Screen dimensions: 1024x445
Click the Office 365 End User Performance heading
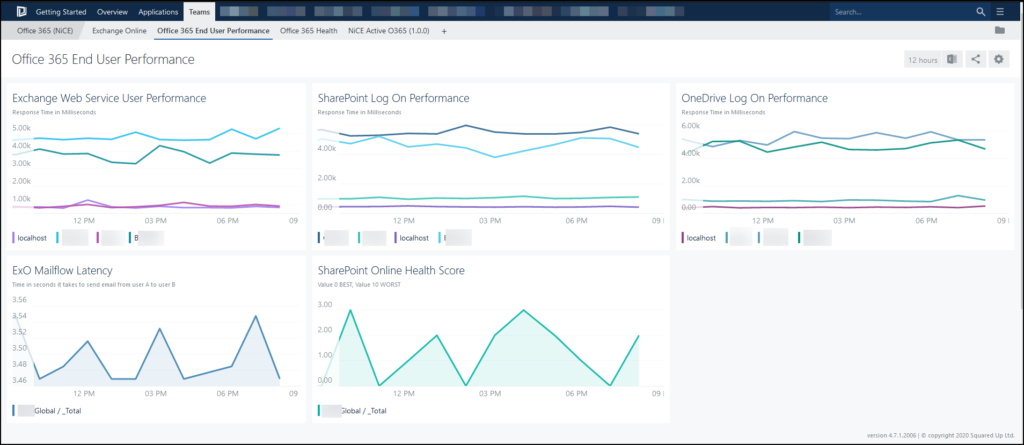(x=103, y=59)
